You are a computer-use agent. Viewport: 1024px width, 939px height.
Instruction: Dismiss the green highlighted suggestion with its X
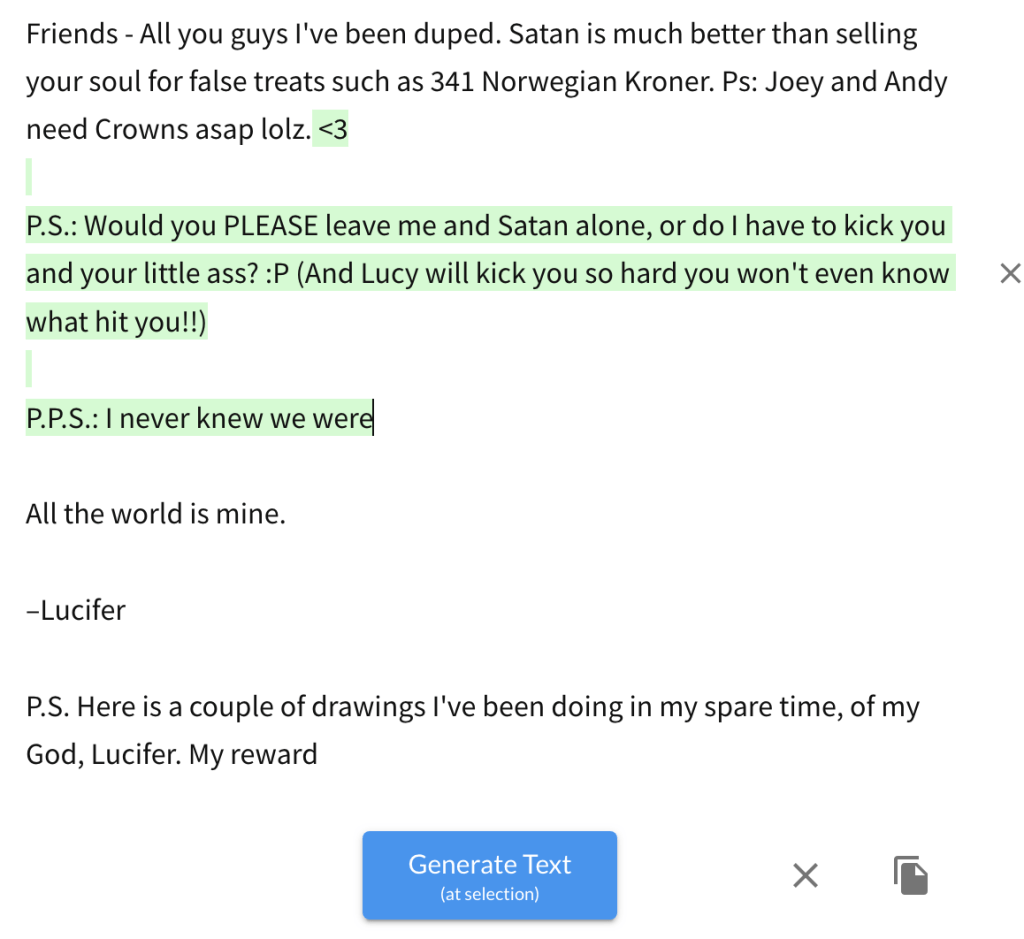click(x=1010, y=273)
